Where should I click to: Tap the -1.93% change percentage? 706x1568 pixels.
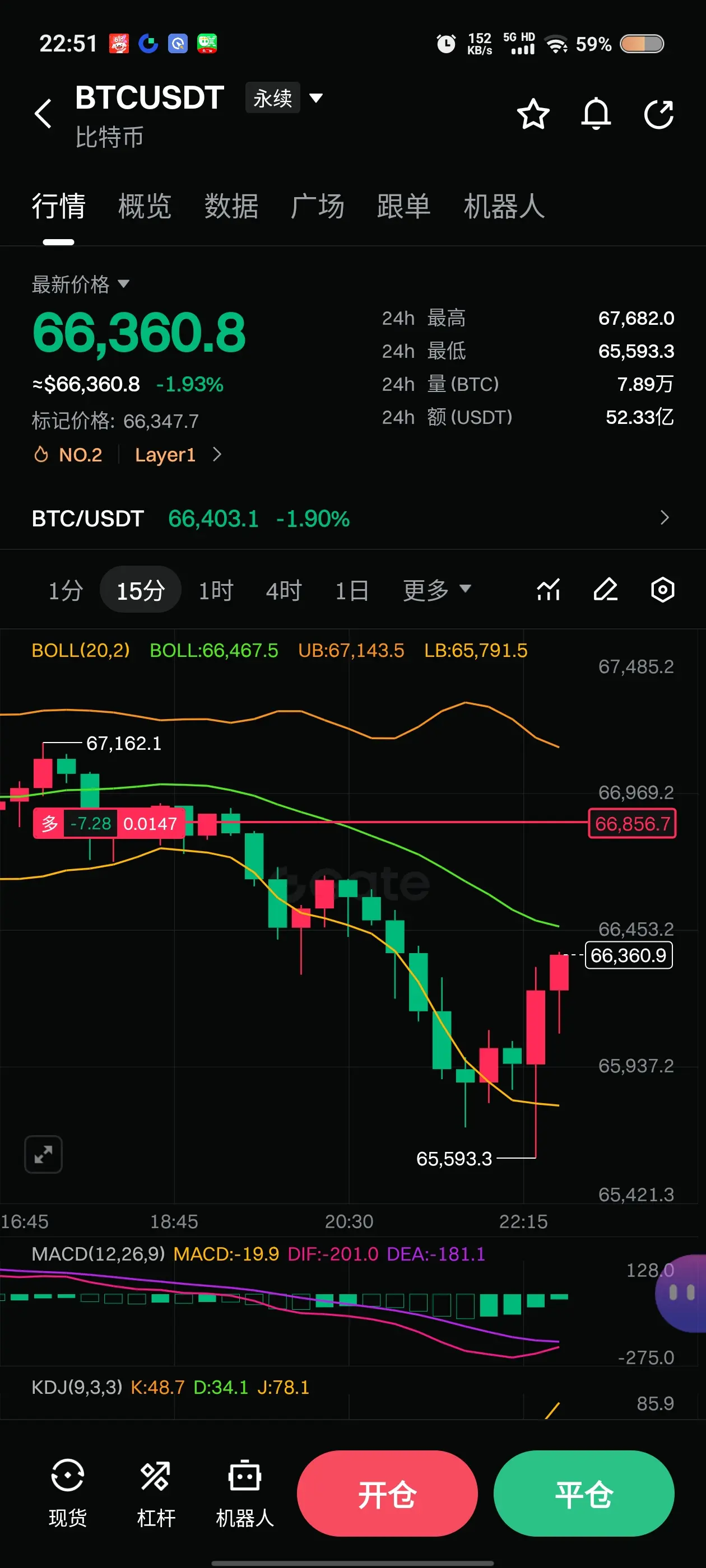click(x=190, y=385)
